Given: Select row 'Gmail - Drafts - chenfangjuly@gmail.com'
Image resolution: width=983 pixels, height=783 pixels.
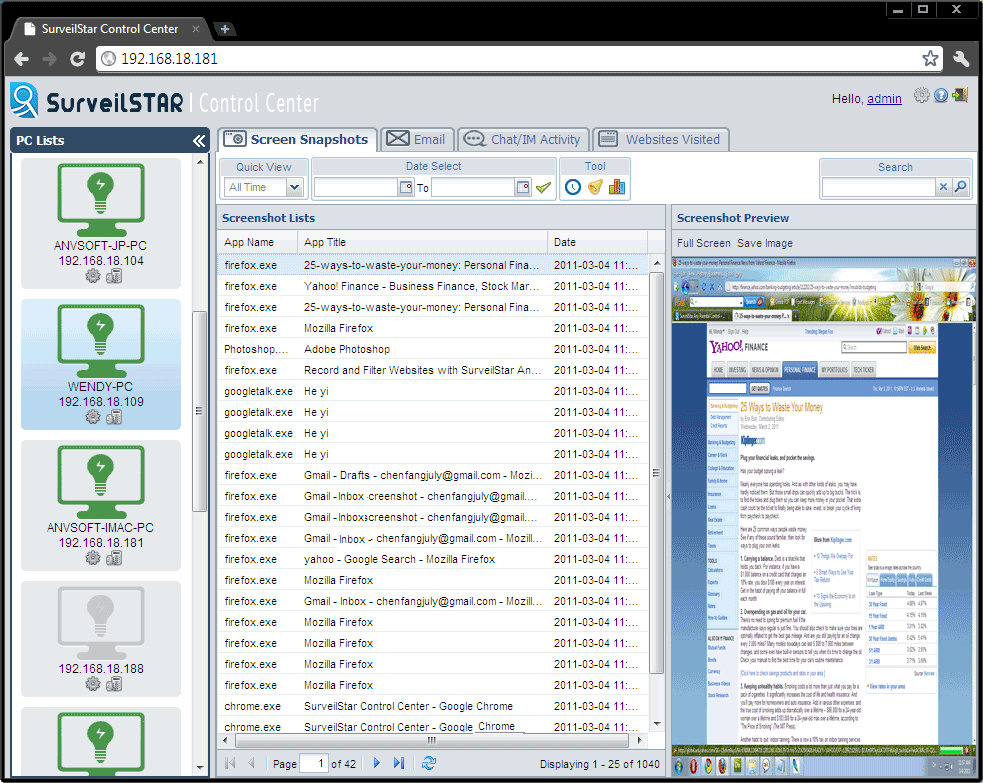Looking at the screenshot, I should tap(433, 475).
